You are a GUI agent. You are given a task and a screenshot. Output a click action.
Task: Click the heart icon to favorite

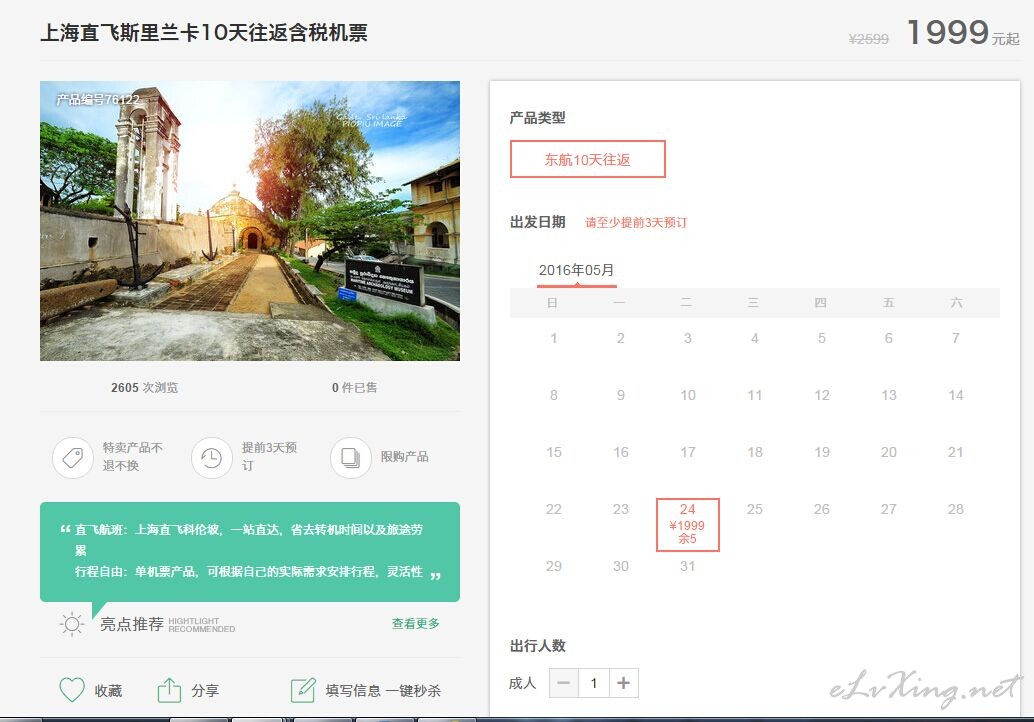click(72, 690)
